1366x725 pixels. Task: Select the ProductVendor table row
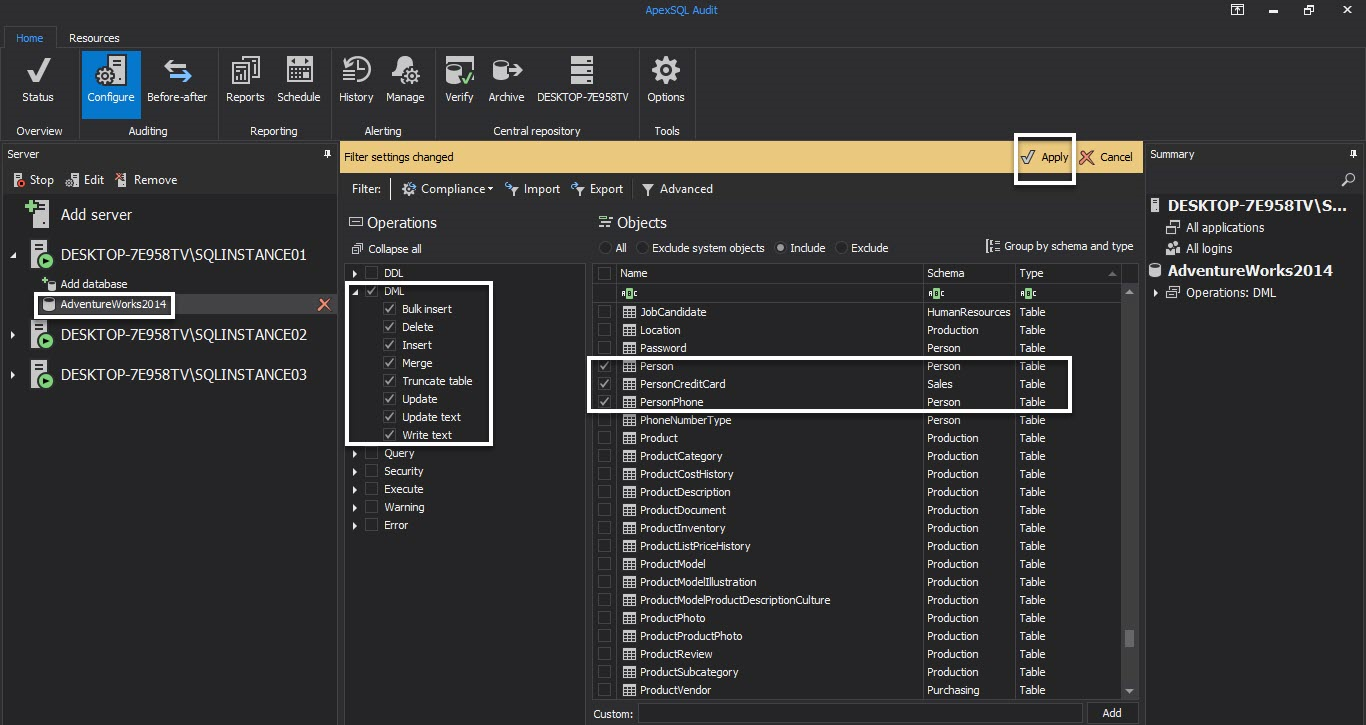pos(857,690)
